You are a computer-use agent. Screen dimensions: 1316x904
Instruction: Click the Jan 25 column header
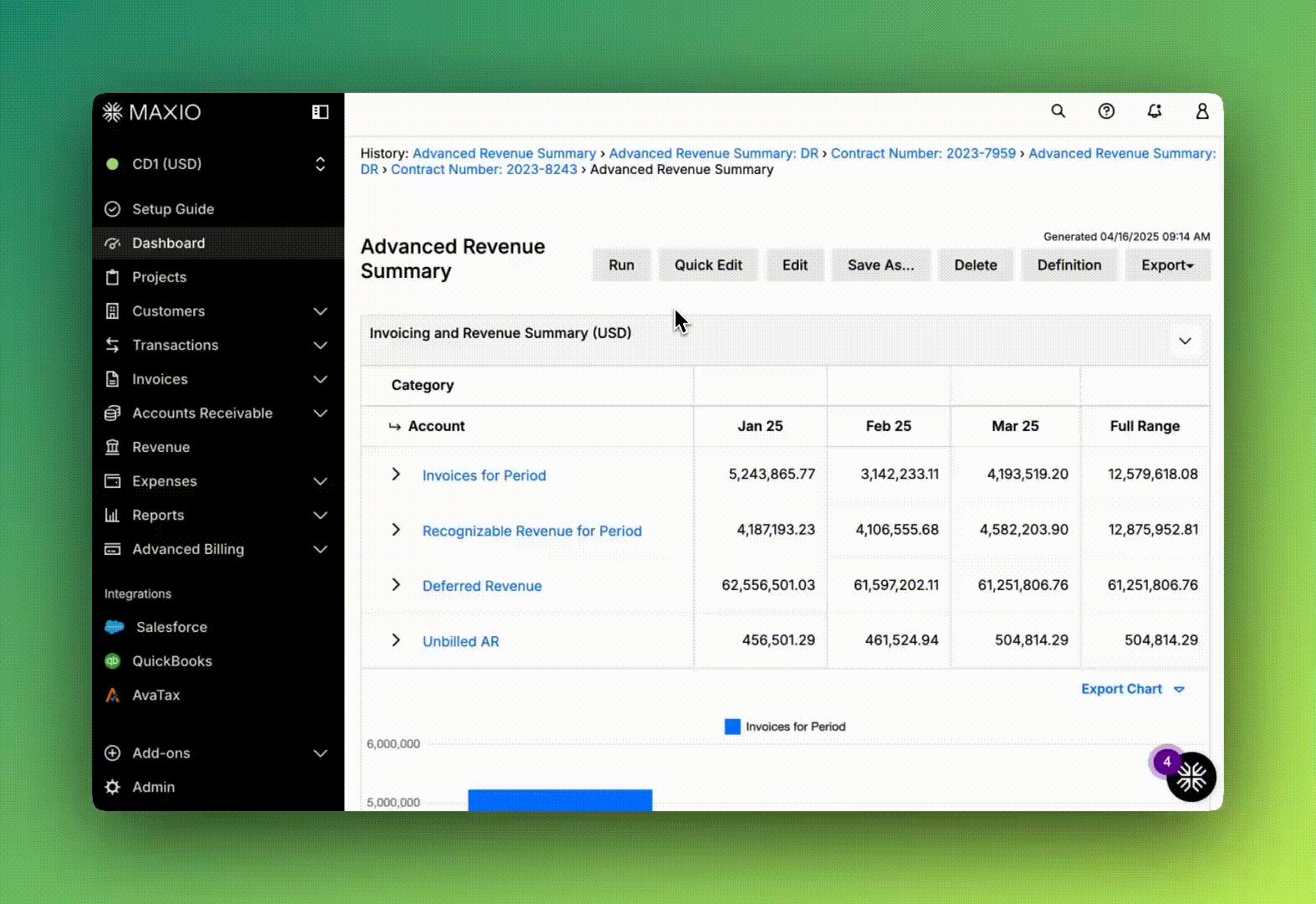coord(760,426)
